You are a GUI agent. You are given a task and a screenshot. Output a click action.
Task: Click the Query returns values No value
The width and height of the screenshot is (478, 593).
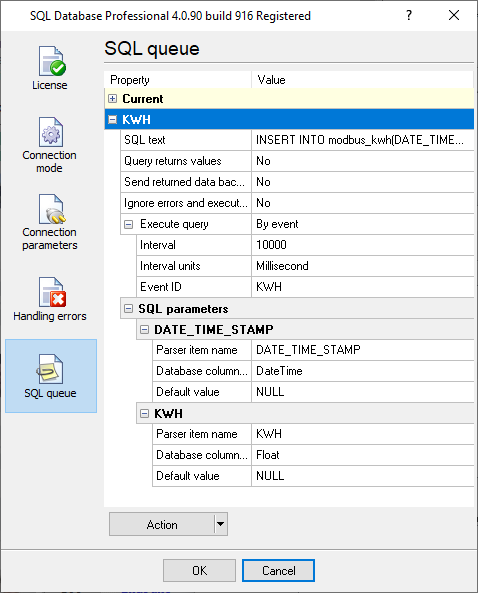(x=362, y=161)
